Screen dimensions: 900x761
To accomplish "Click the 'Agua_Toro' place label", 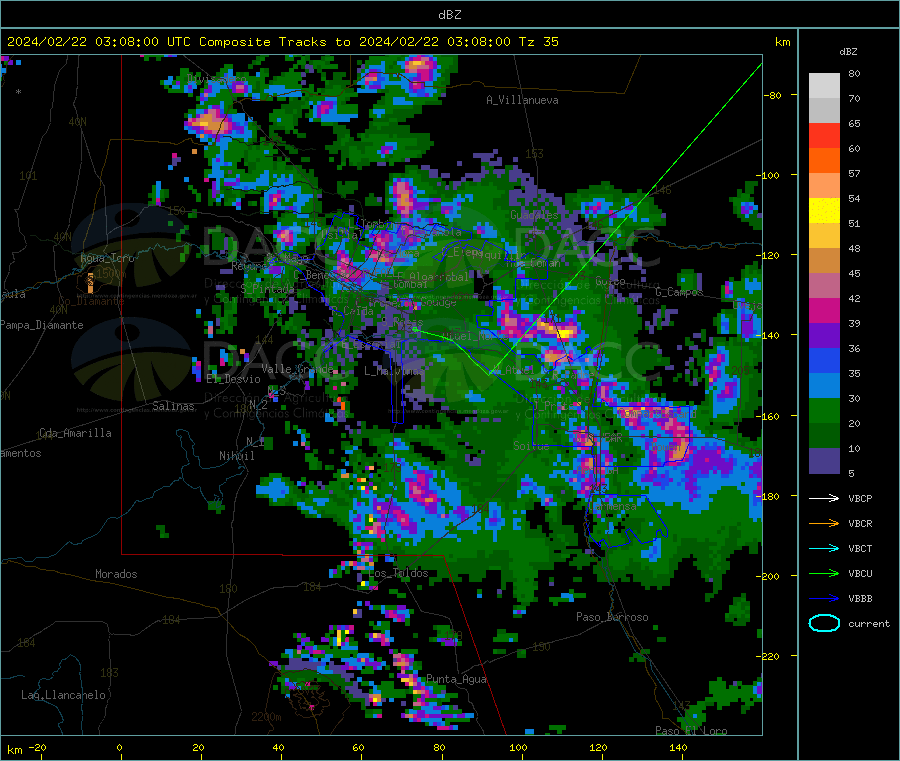I will [107, 258].
